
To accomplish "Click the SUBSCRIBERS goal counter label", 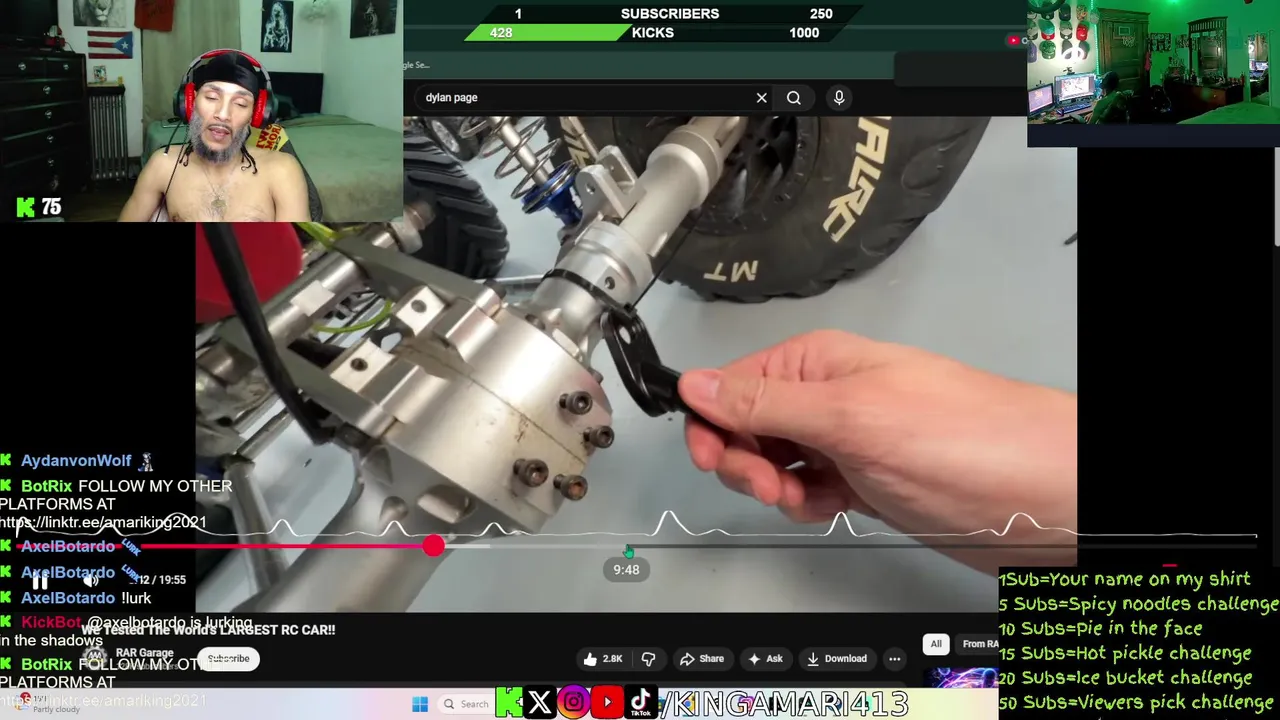I will pos(670,14).
